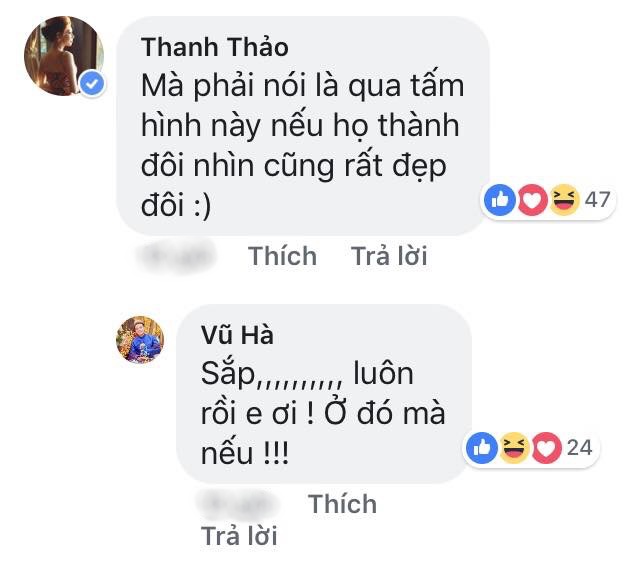Click the red heart reaction beside count 47
The width and height of the screenshot is (640, 586).
coord(533,200)
